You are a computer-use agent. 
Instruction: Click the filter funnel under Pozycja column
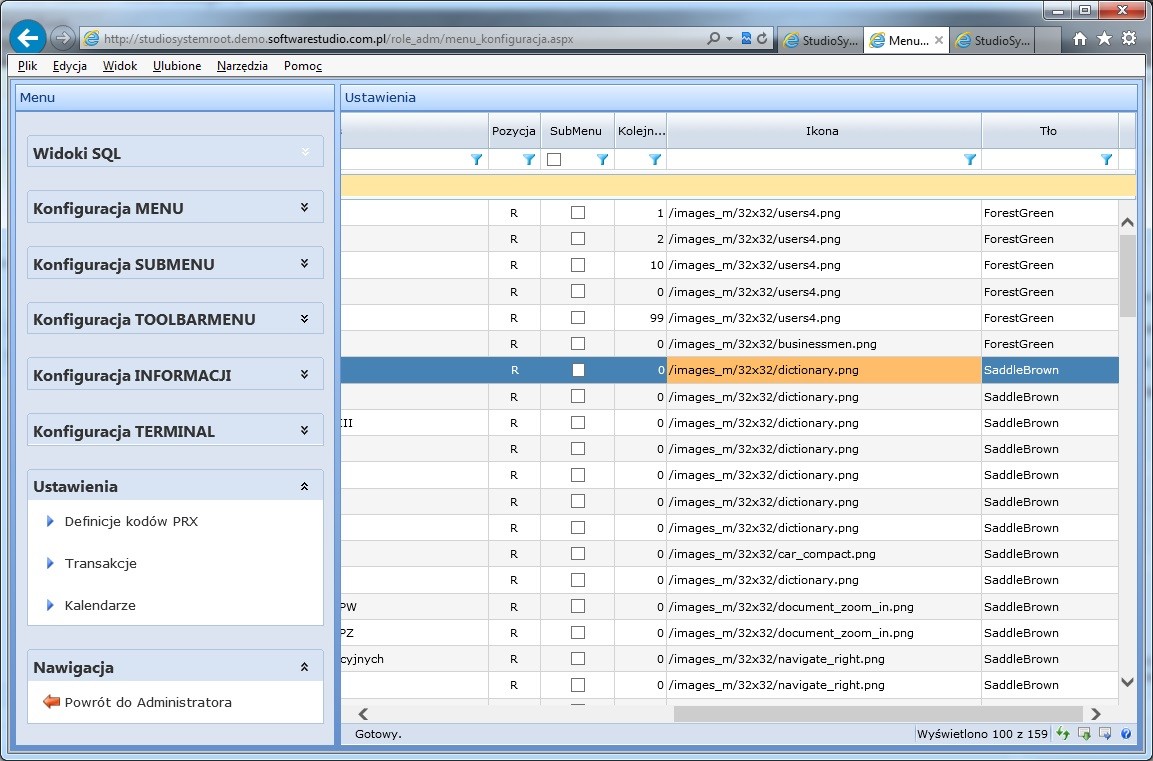tap(529, 160)
